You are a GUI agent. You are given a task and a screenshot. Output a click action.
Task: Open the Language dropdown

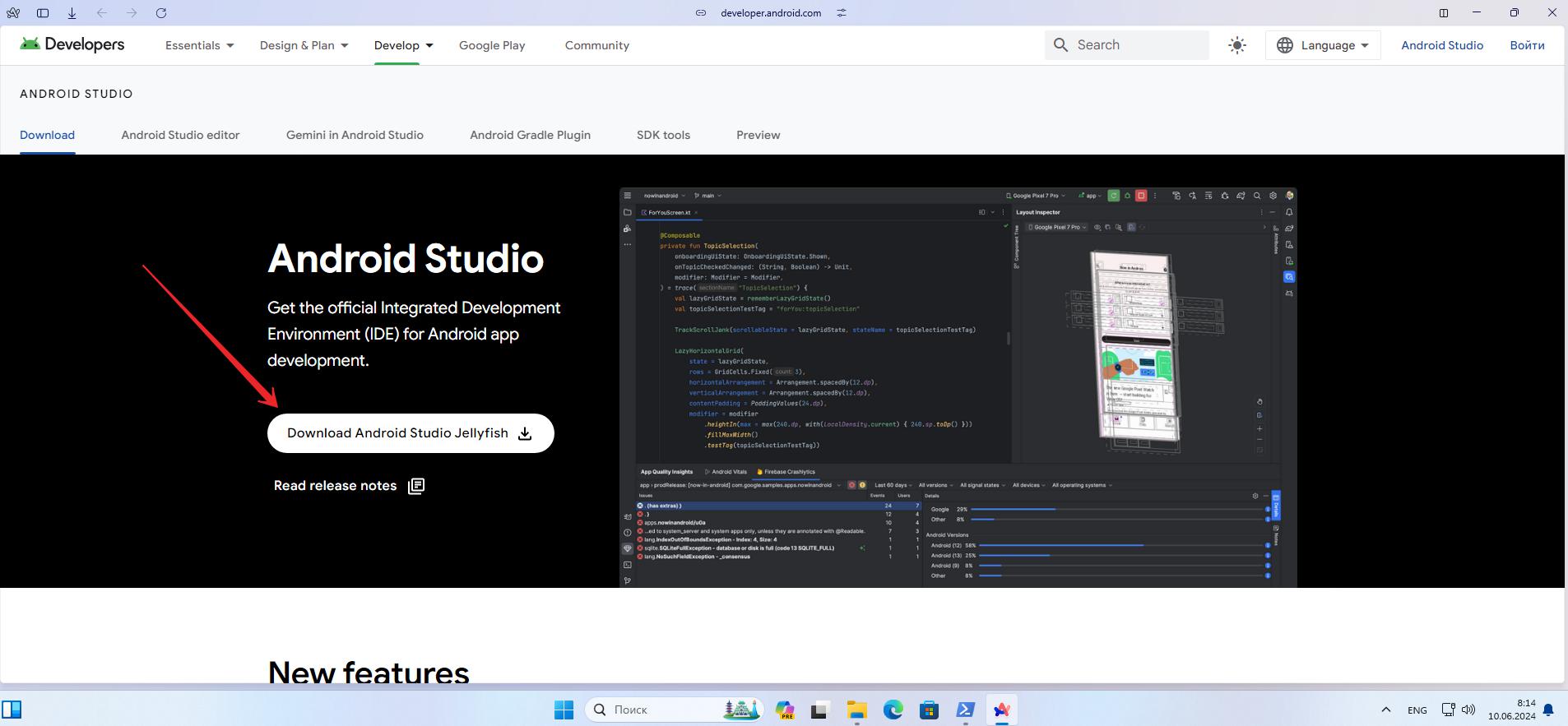click(1323, 45)
